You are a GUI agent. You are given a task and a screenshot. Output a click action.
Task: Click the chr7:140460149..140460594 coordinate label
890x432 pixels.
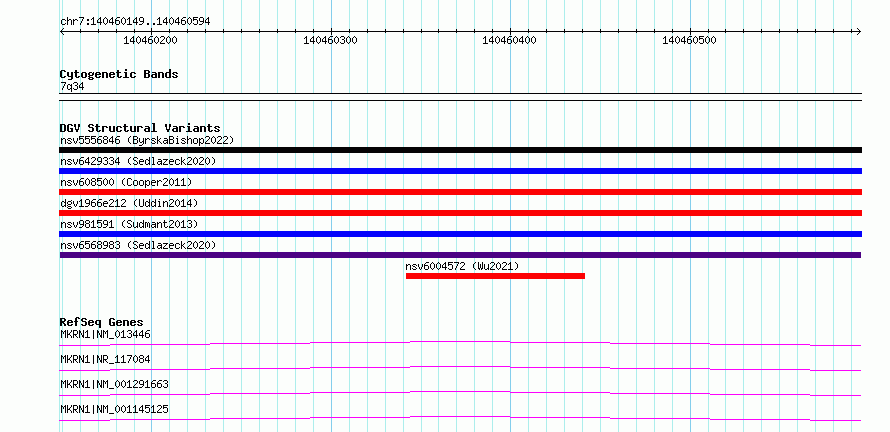(x=135, y=21)
